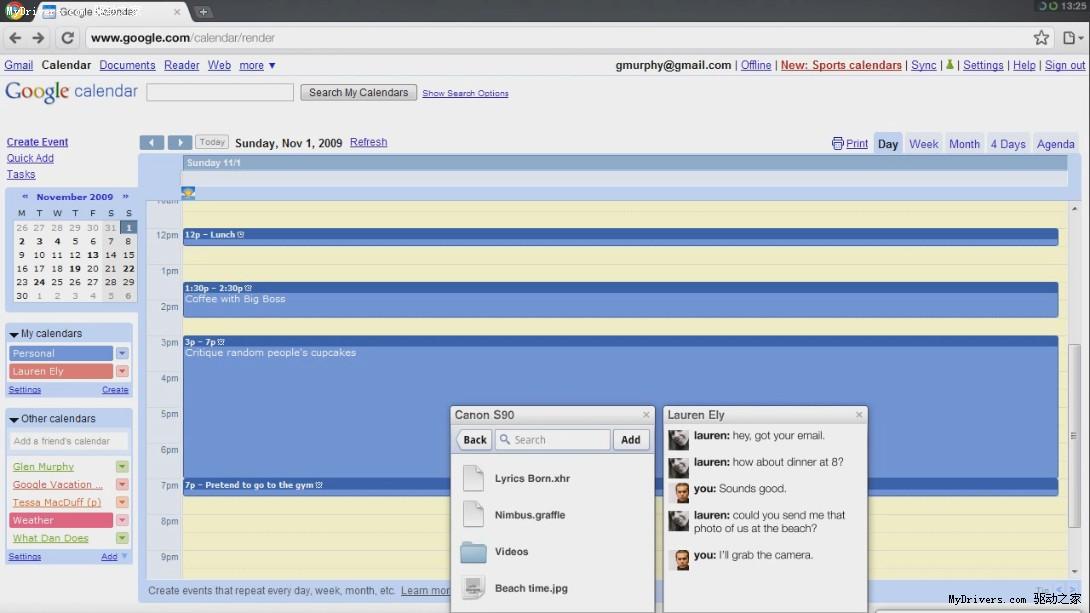
Task: Click the weather icon in the all-day row
Action: pyautogui.click(x=188, y=193)
